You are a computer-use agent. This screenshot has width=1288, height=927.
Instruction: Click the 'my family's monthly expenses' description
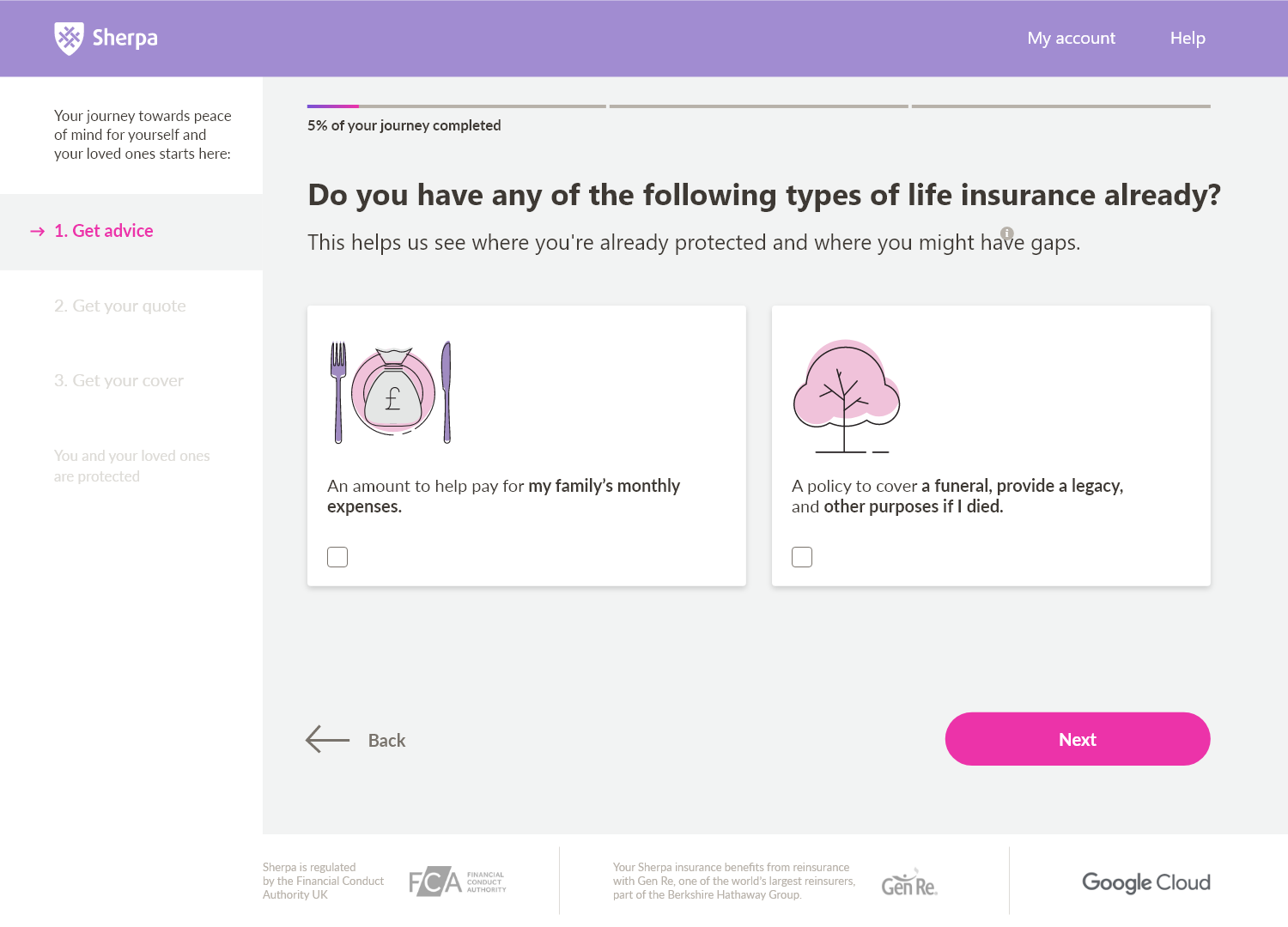[503, 496]
